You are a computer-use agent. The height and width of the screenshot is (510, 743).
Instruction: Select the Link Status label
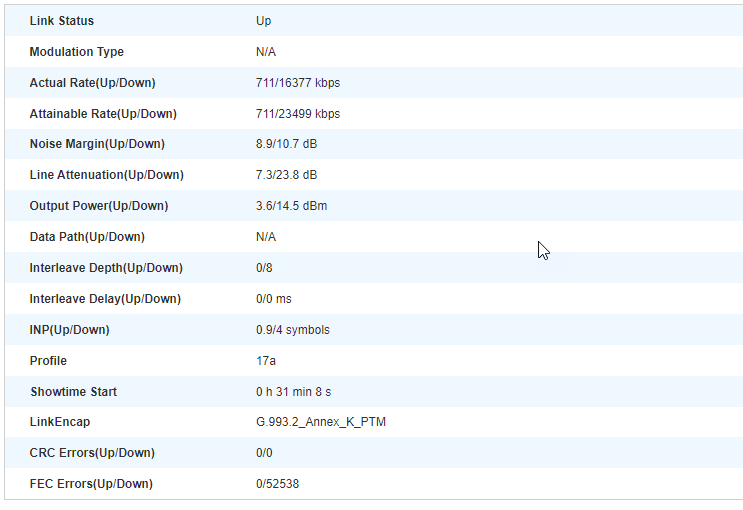pyautogui.click(x=62, y=21)
